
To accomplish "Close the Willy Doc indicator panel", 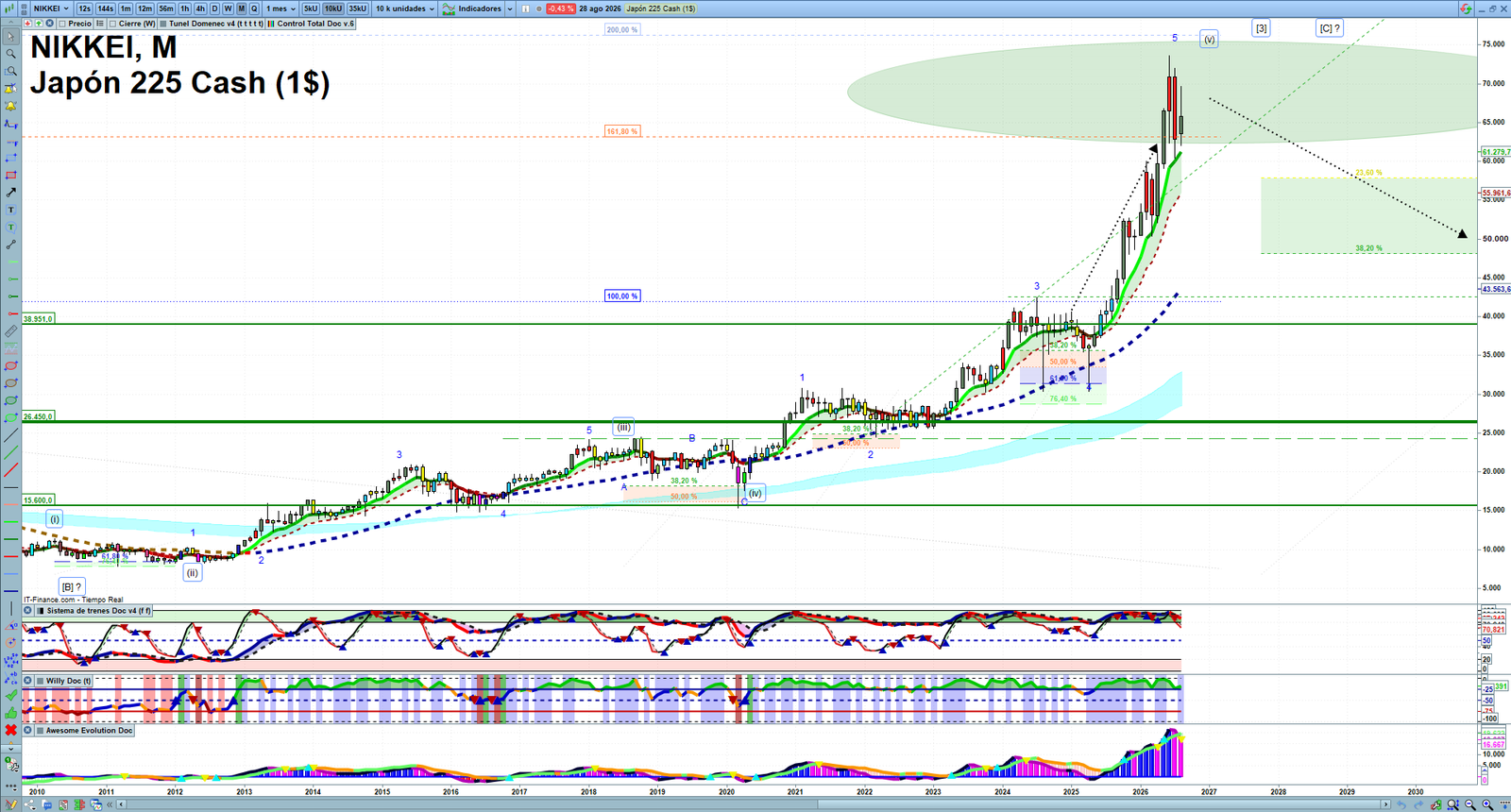I will [27, 680].
